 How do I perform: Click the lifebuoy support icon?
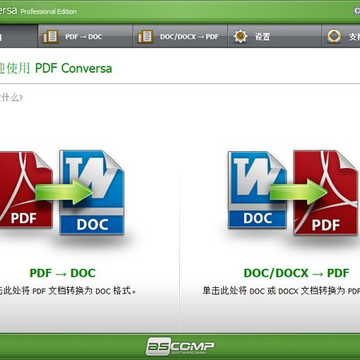(334, 36)
